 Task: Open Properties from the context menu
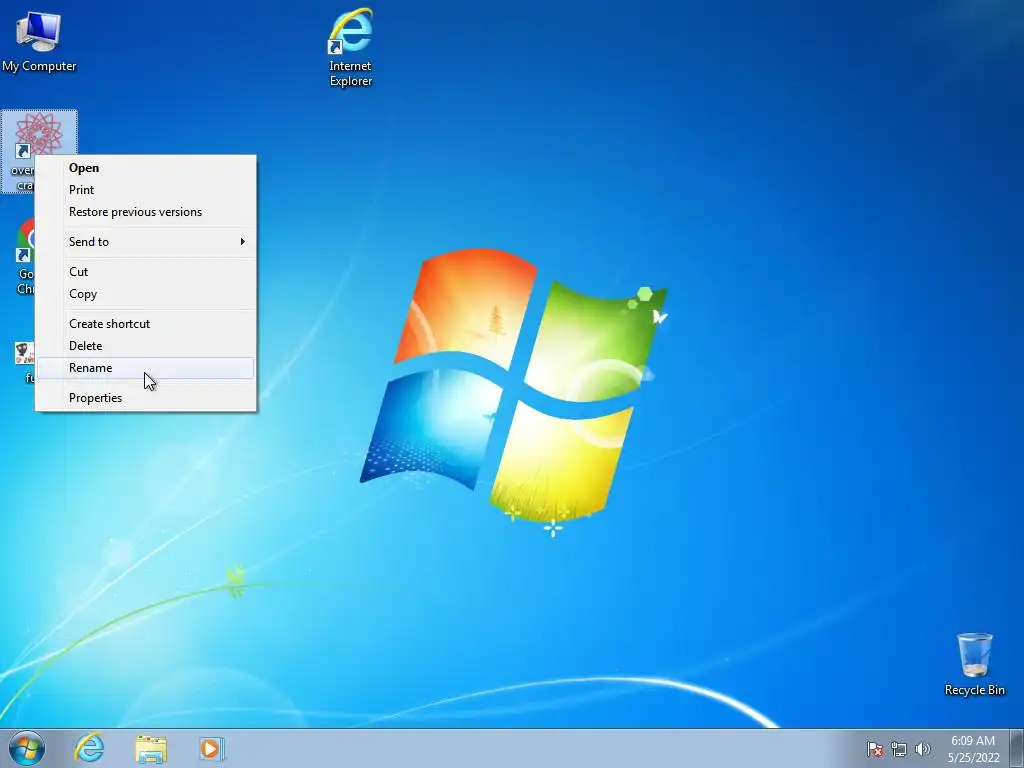tap(146, 398)
